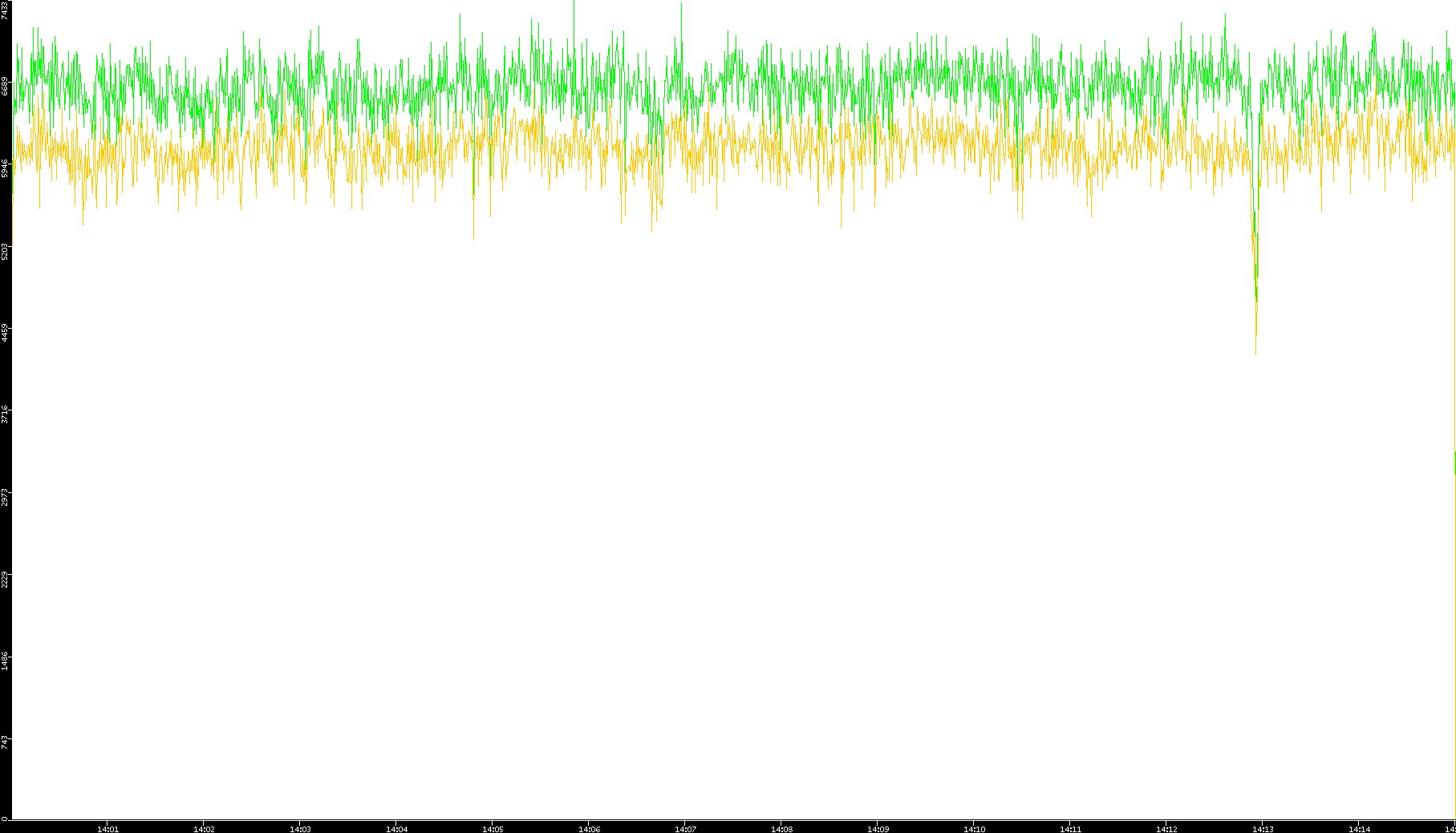This screenshot has width=1456, height=833.
Task: Click the 6689 y-axis label
Action: click(5, 86)
